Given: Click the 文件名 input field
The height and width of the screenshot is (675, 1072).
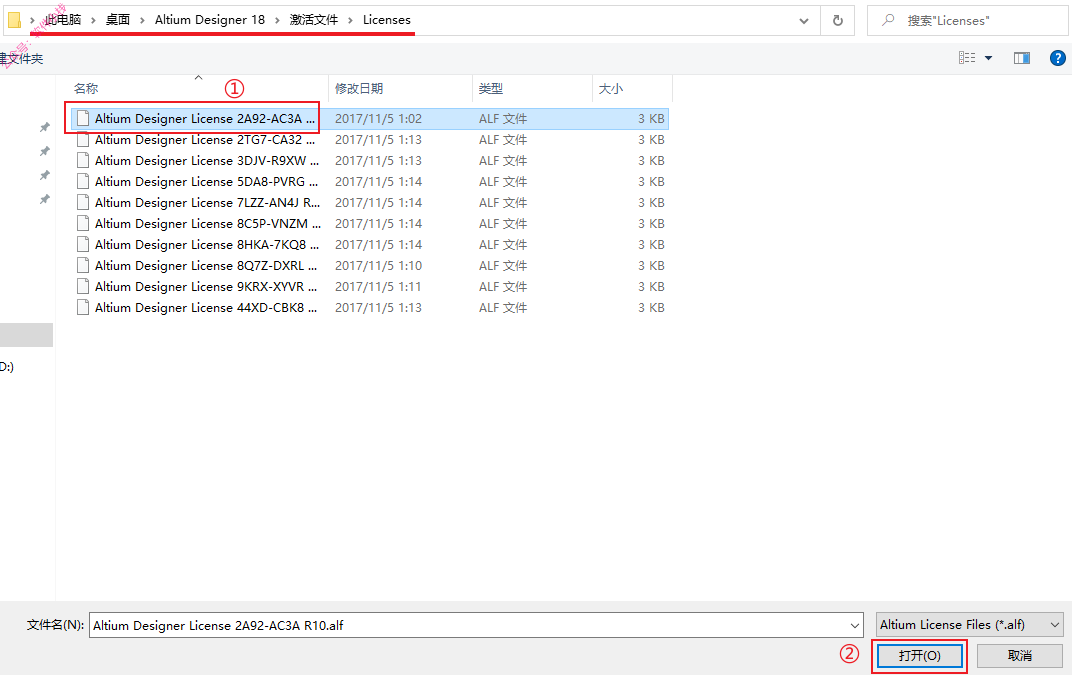Looking at the screenshot, I should 476,625.
